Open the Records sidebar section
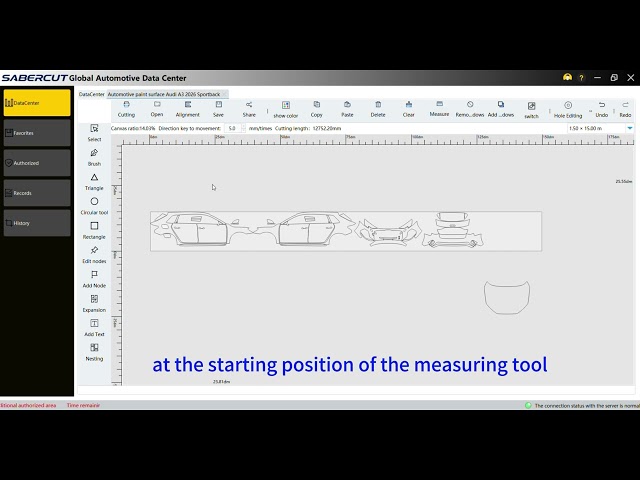The image size is (640, 480). (x=37, y=193)
